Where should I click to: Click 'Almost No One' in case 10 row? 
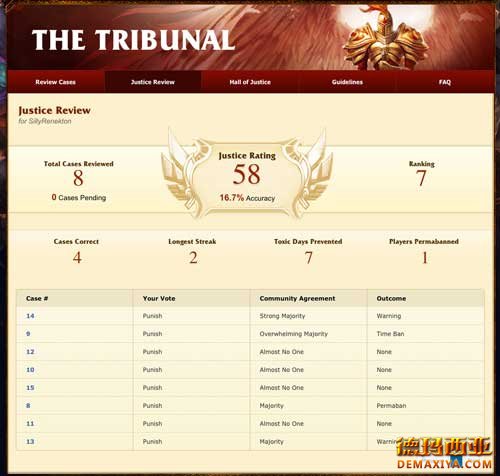coord(282,370)
